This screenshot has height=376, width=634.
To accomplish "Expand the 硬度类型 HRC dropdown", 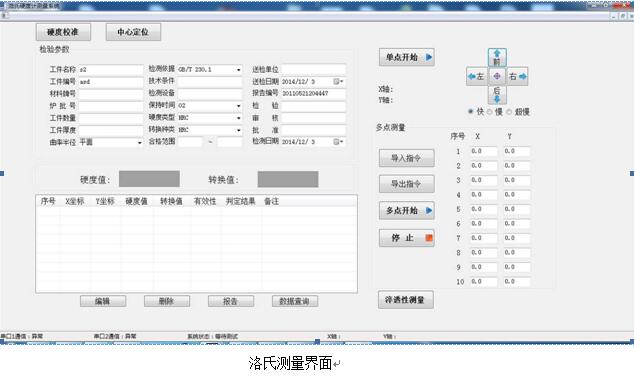I will [238, 118].
